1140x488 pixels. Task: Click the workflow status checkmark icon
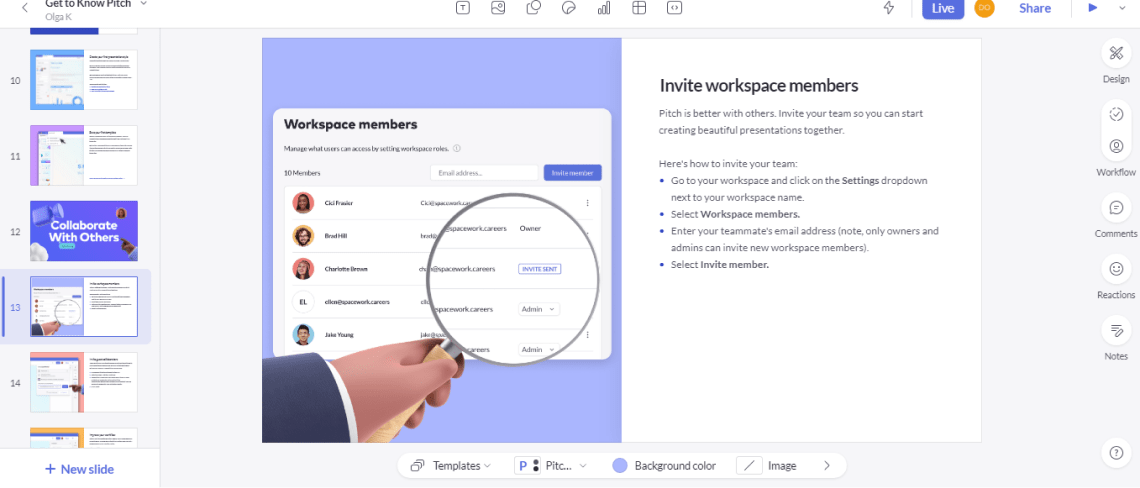[x=1116, y=114]
